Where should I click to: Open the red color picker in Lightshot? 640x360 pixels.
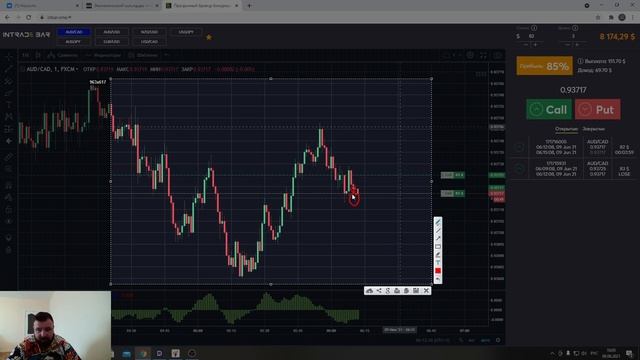pyautogui.click(x=438, y=271)
